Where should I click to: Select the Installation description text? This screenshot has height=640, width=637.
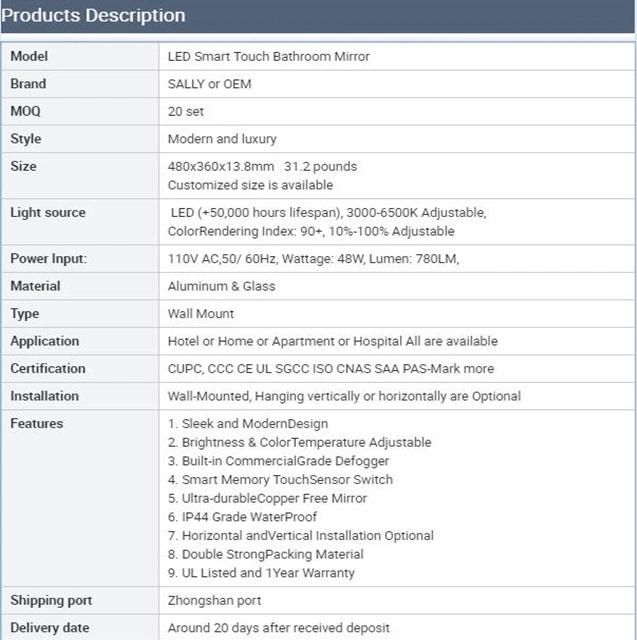point(344,396)
